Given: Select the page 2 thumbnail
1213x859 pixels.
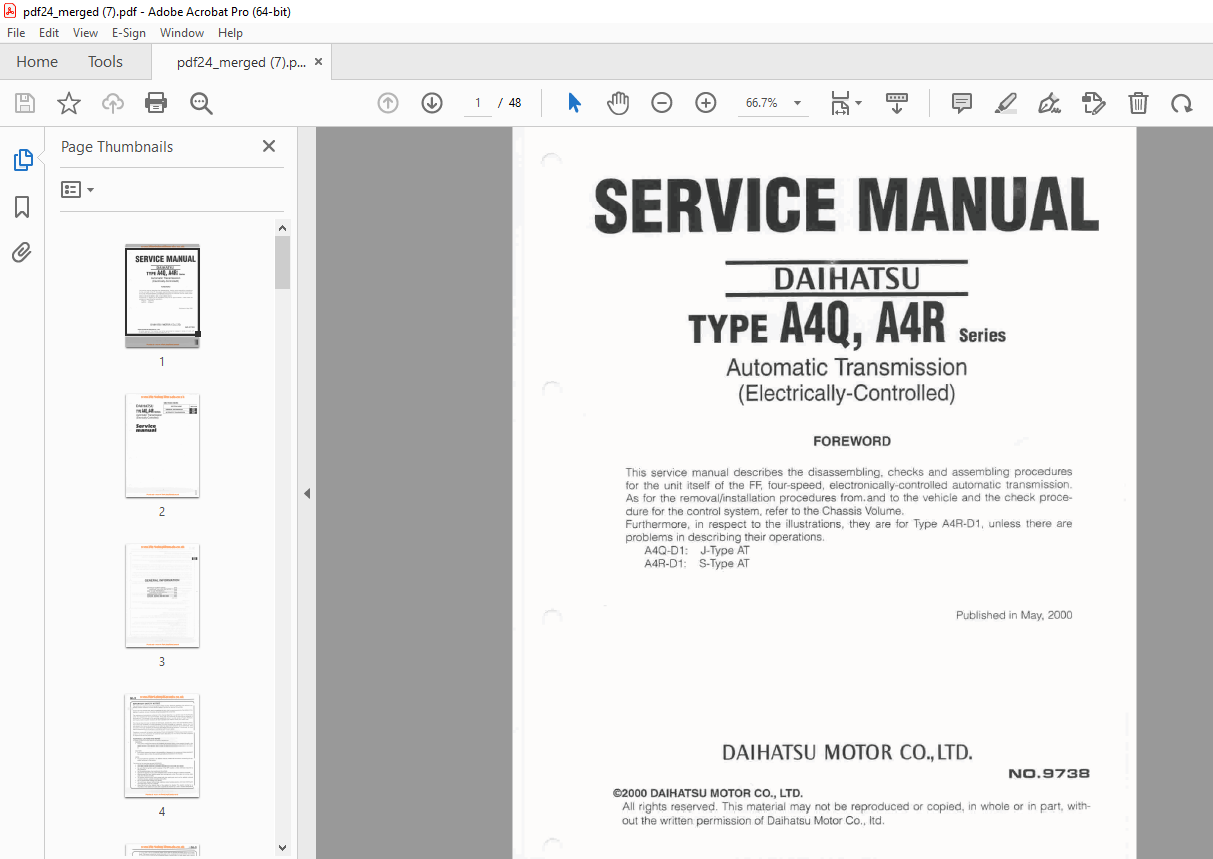Looking at the screenshot, I should (x=162, y=446).
